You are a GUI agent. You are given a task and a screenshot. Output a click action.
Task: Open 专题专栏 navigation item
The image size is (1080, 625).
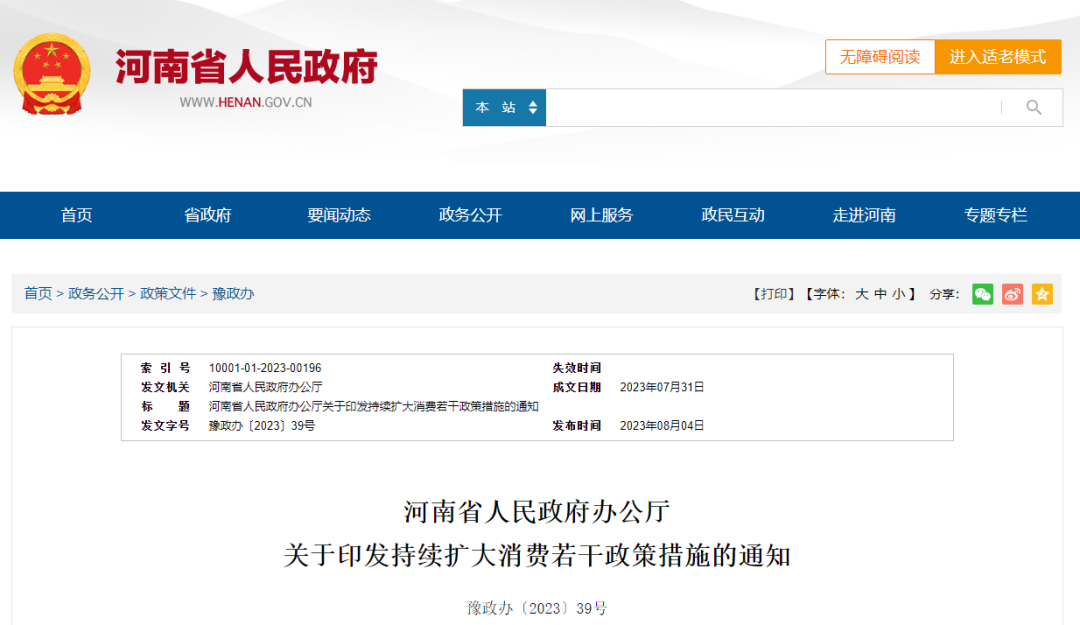pyautogui.click(x=995, y=215)
